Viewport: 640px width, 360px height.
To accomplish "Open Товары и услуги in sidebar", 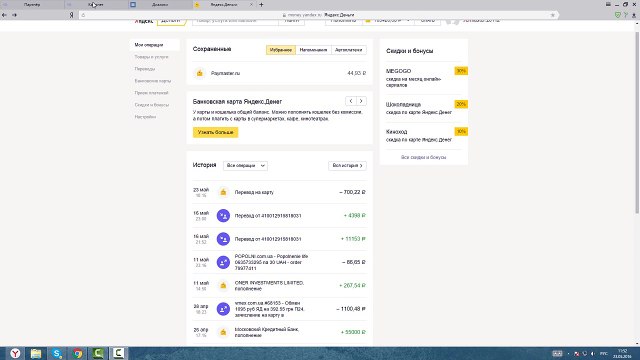I will click(x=151, y=57).
